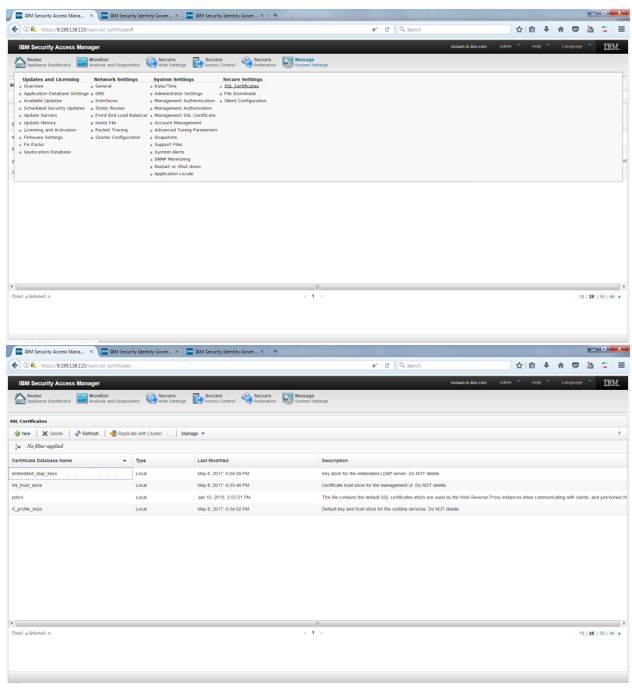The image size is (632, 688).
Task: Open Monitor Analysis and Diagnostics icon in lower window
Action: 82,398
